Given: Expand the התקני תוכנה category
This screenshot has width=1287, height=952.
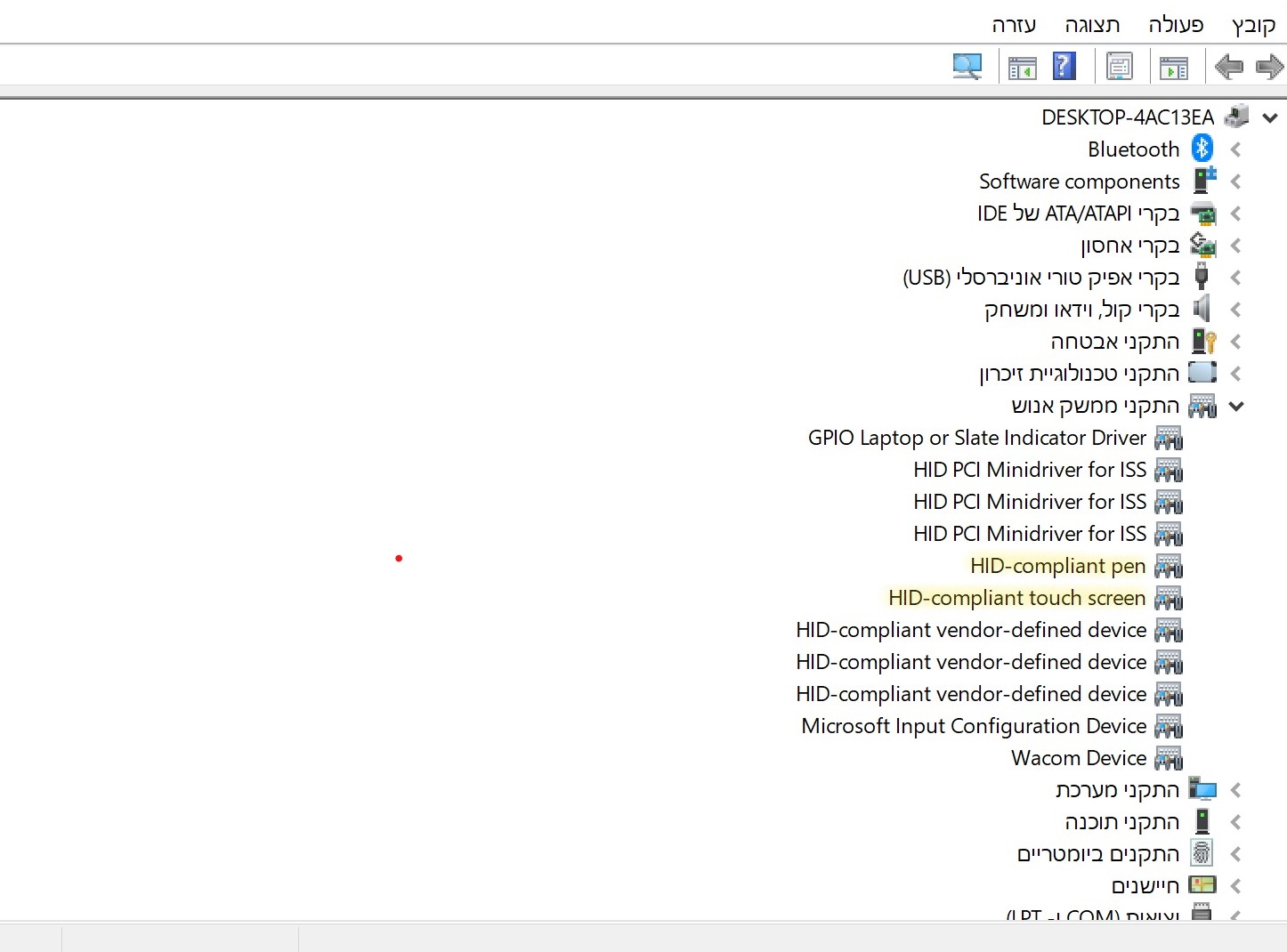Looking at the screenshot, I should coord(1235,822).
